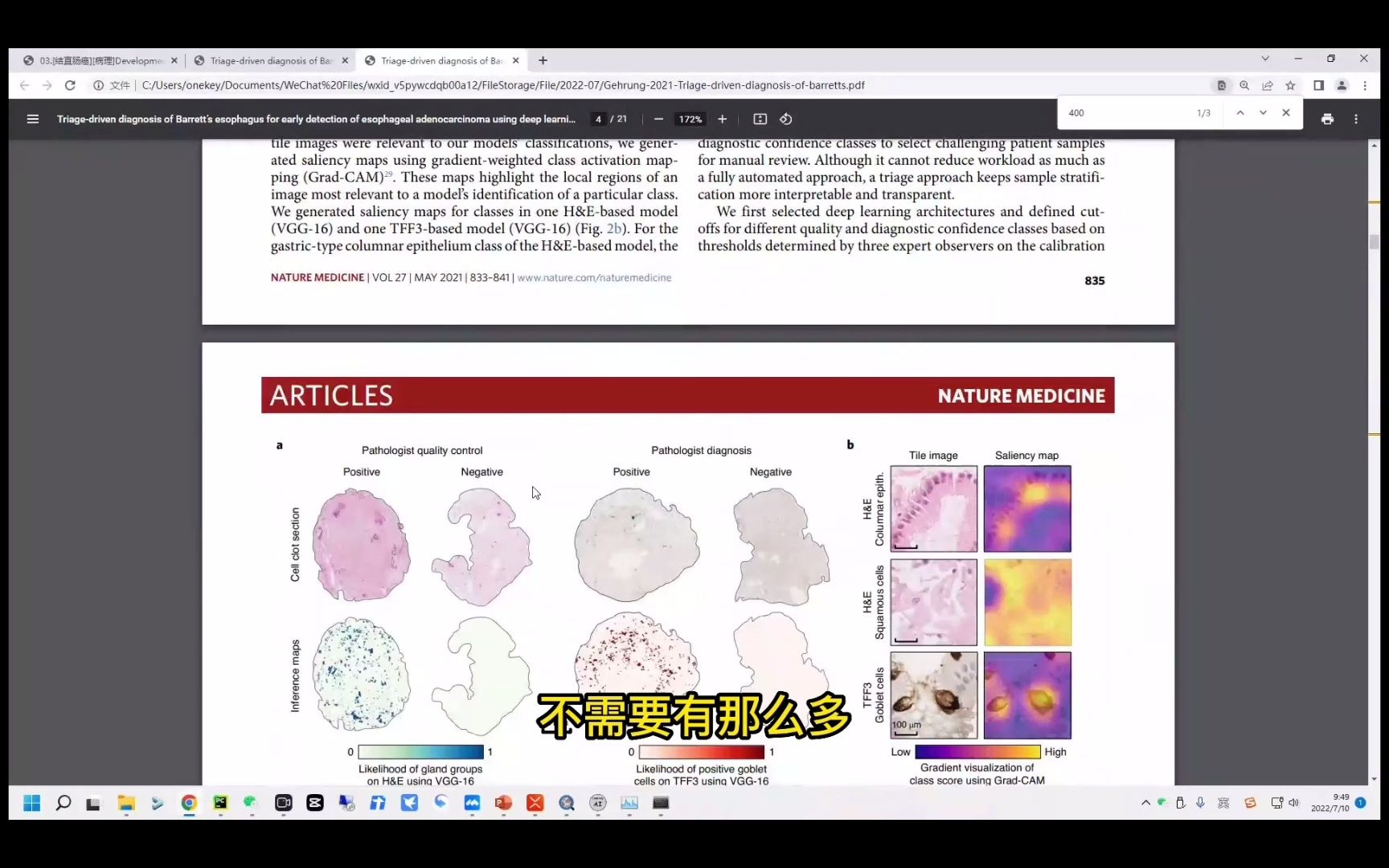Open the sound mixer from system tray
Viewport: 1389px width, 868px height.
[x=1294, y=803]
